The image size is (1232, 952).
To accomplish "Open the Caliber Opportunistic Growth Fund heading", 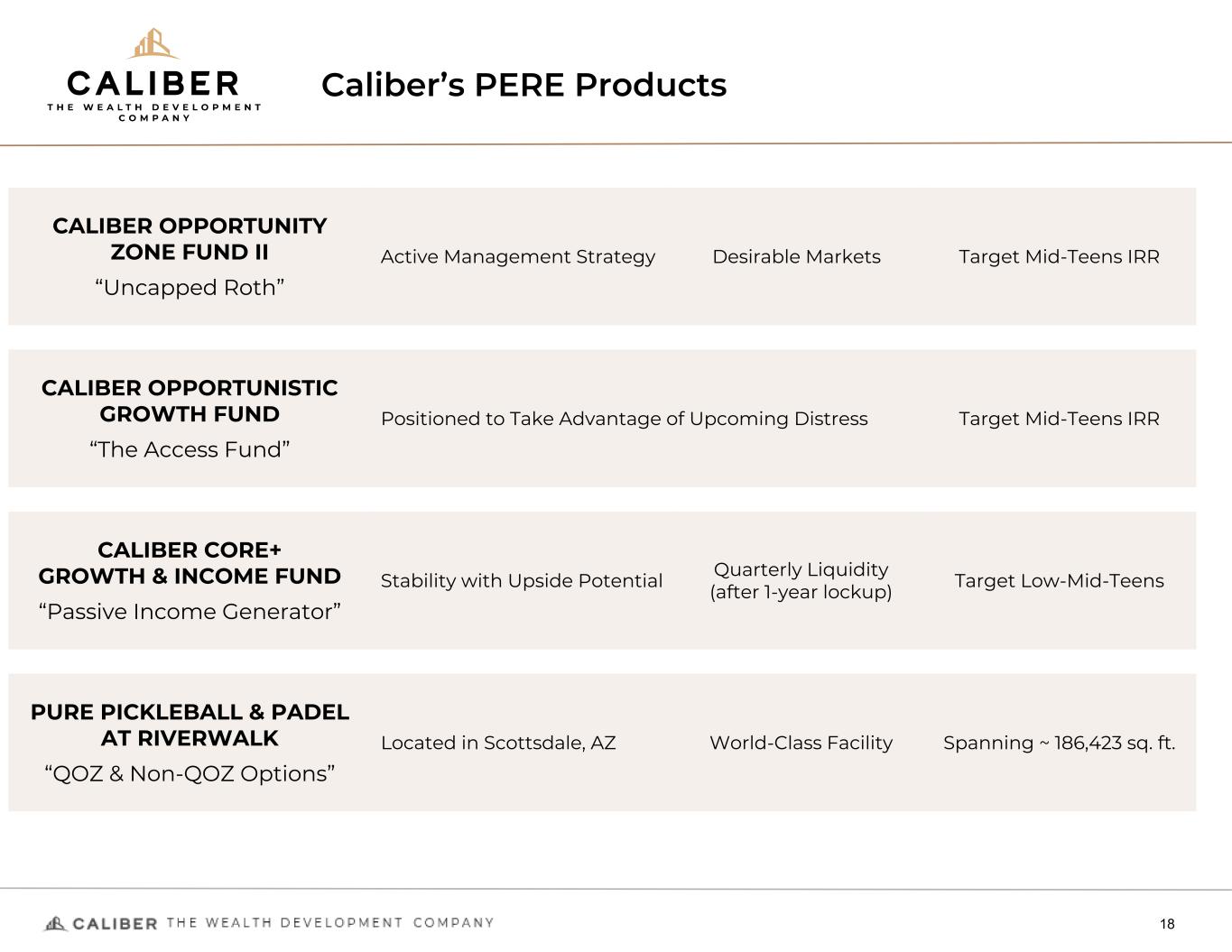I will coord(190,402).
